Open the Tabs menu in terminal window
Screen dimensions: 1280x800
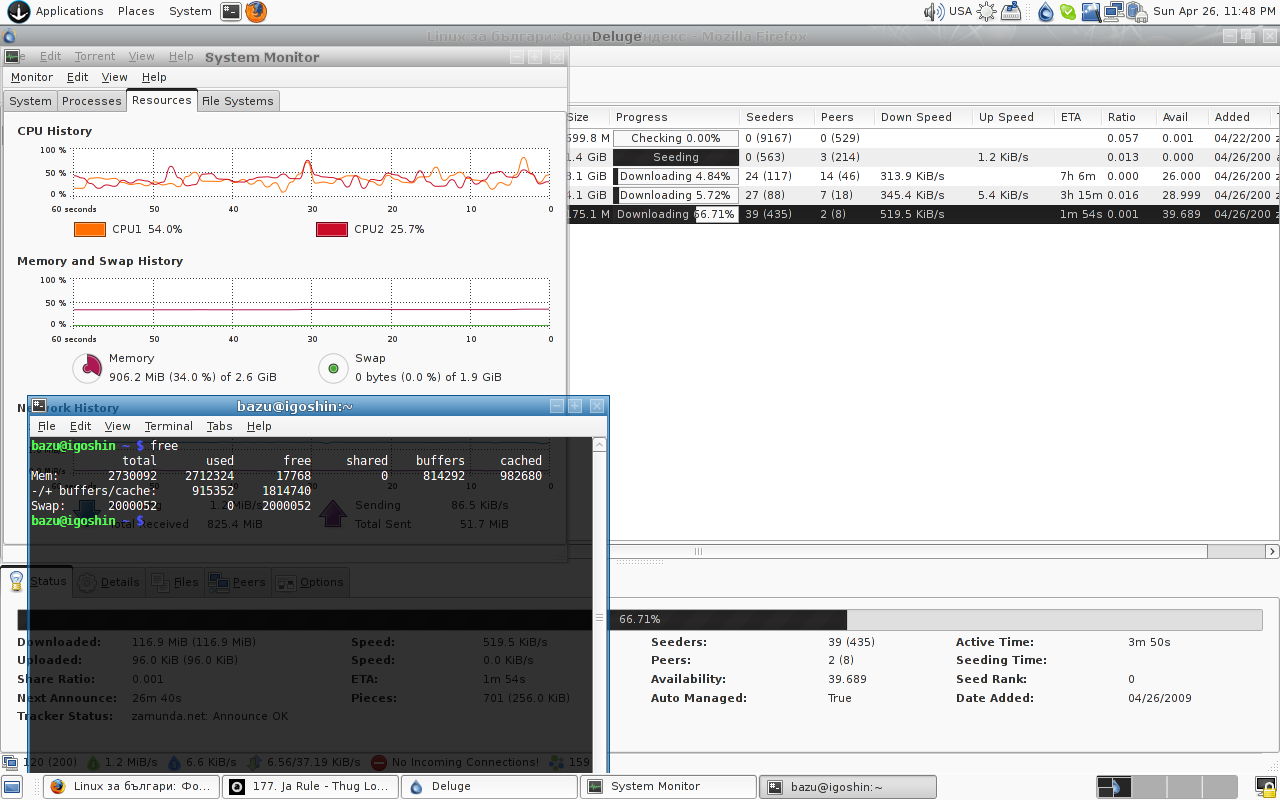[219, 426]
